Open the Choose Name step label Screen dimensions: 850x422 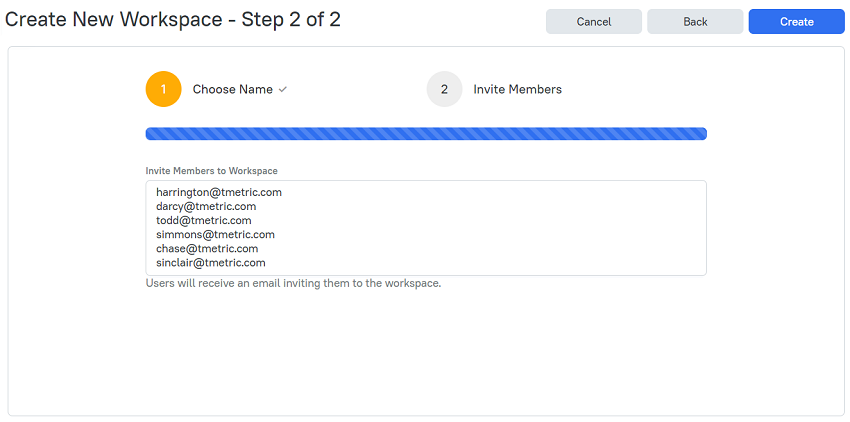pos(233,89)
